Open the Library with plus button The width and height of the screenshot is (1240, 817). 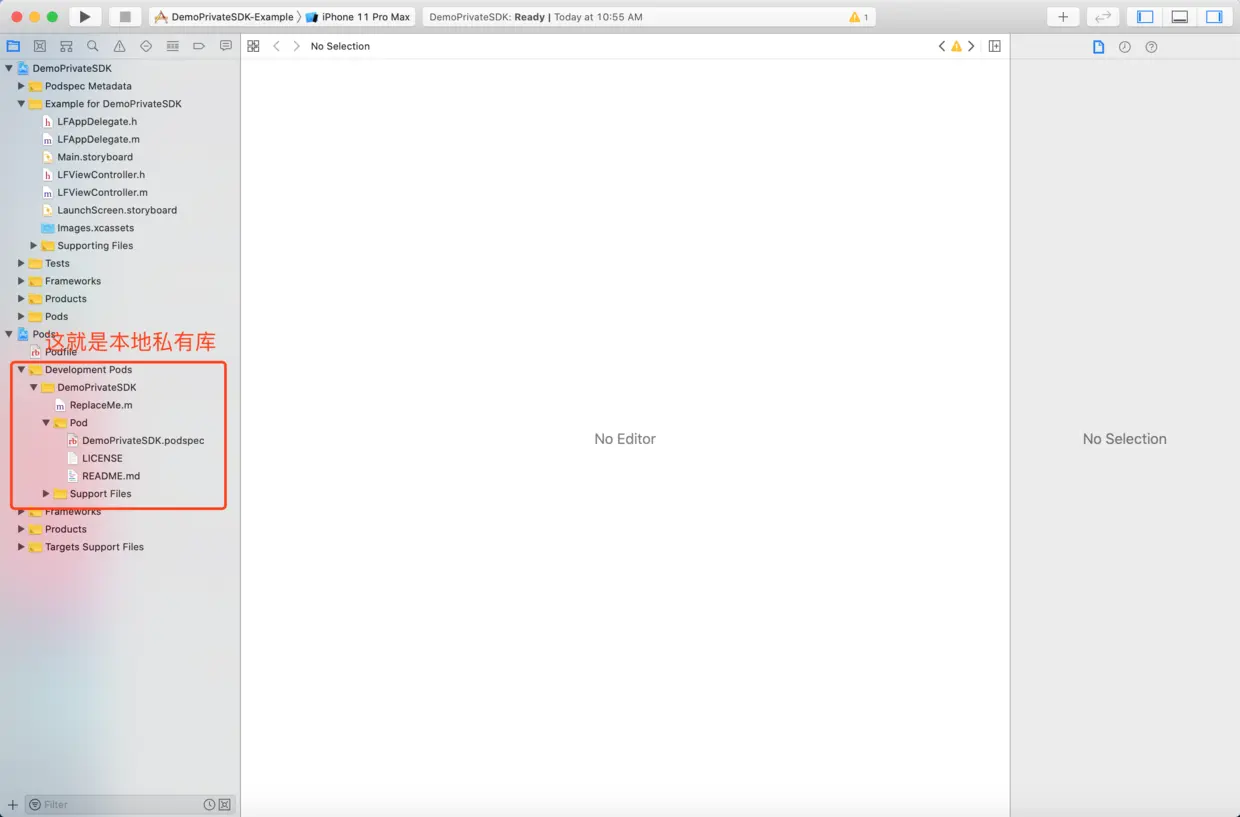tap(1063, 17)
